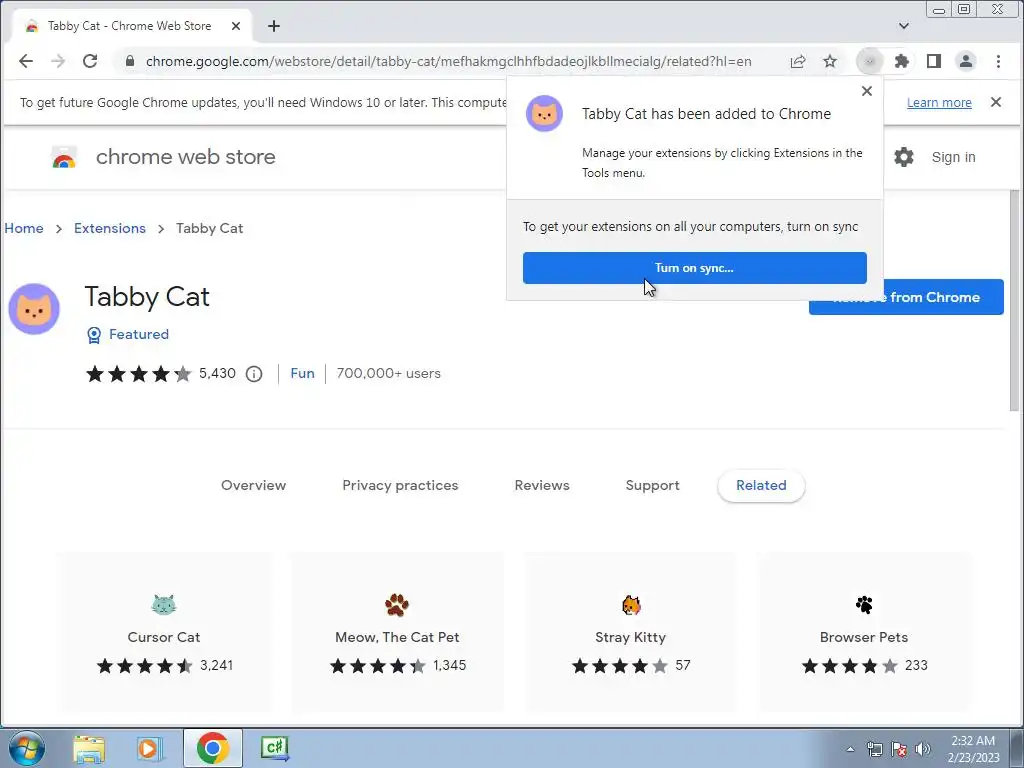Open the profile avatar menu
Screen dimensions: 1024x768
point(965,61)
